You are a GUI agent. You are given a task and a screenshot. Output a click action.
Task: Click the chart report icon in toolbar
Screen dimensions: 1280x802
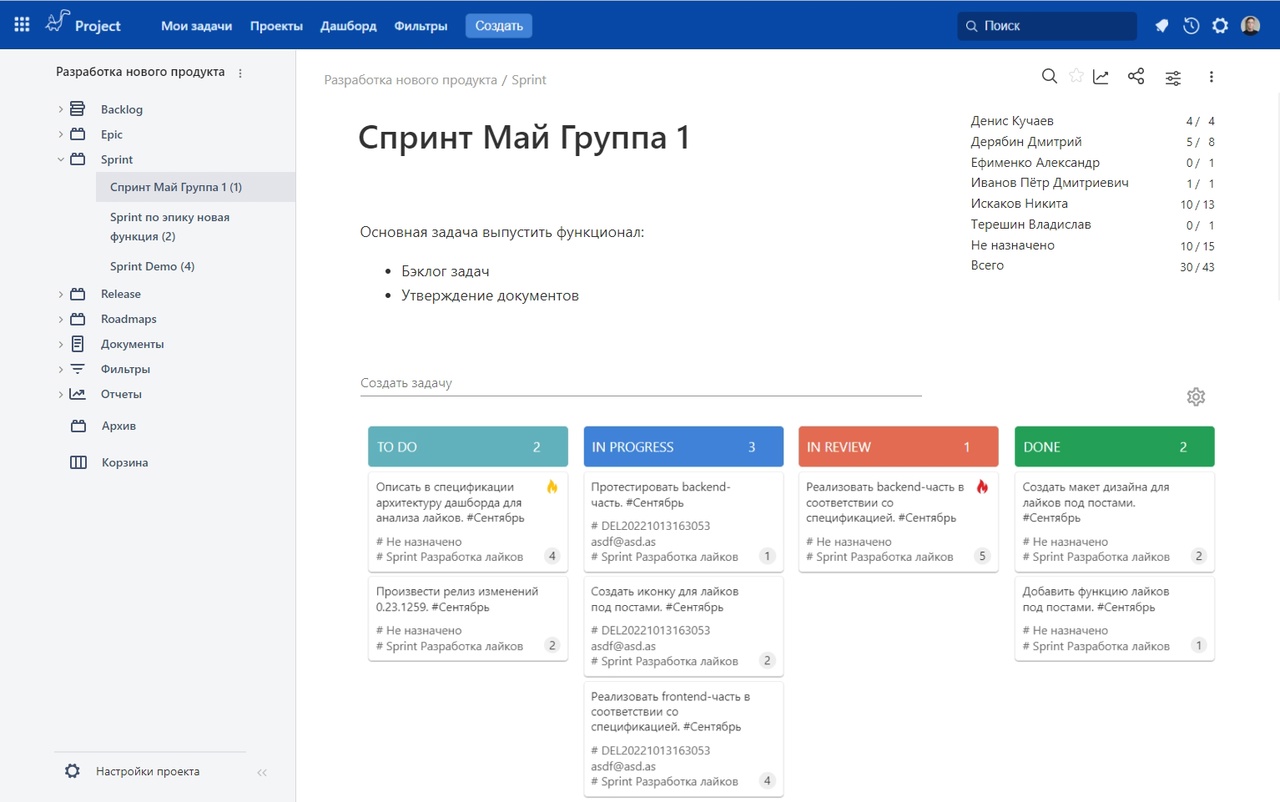tap(1101, 77)
